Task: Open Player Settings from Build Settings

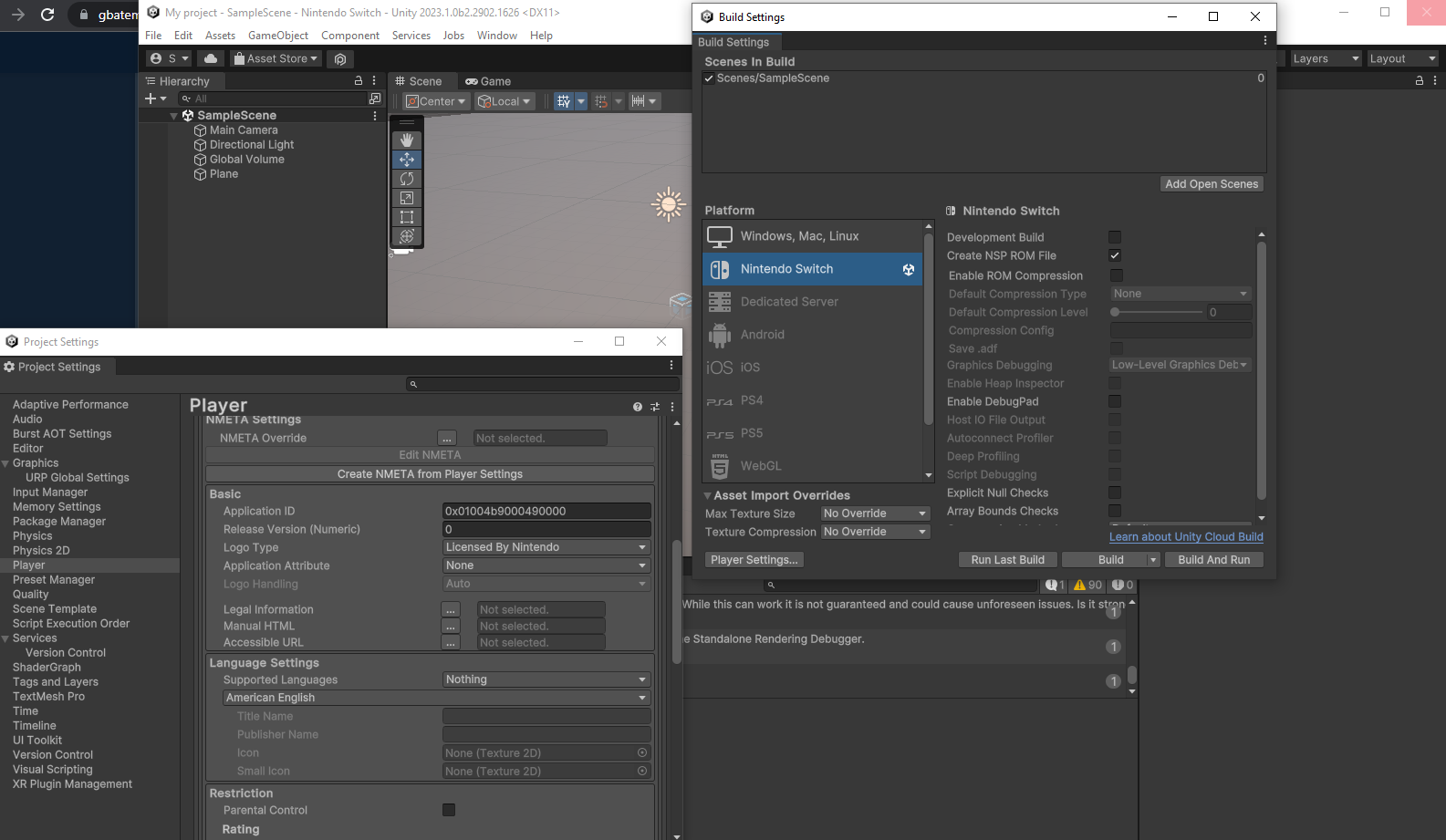Action: point(754,560)
